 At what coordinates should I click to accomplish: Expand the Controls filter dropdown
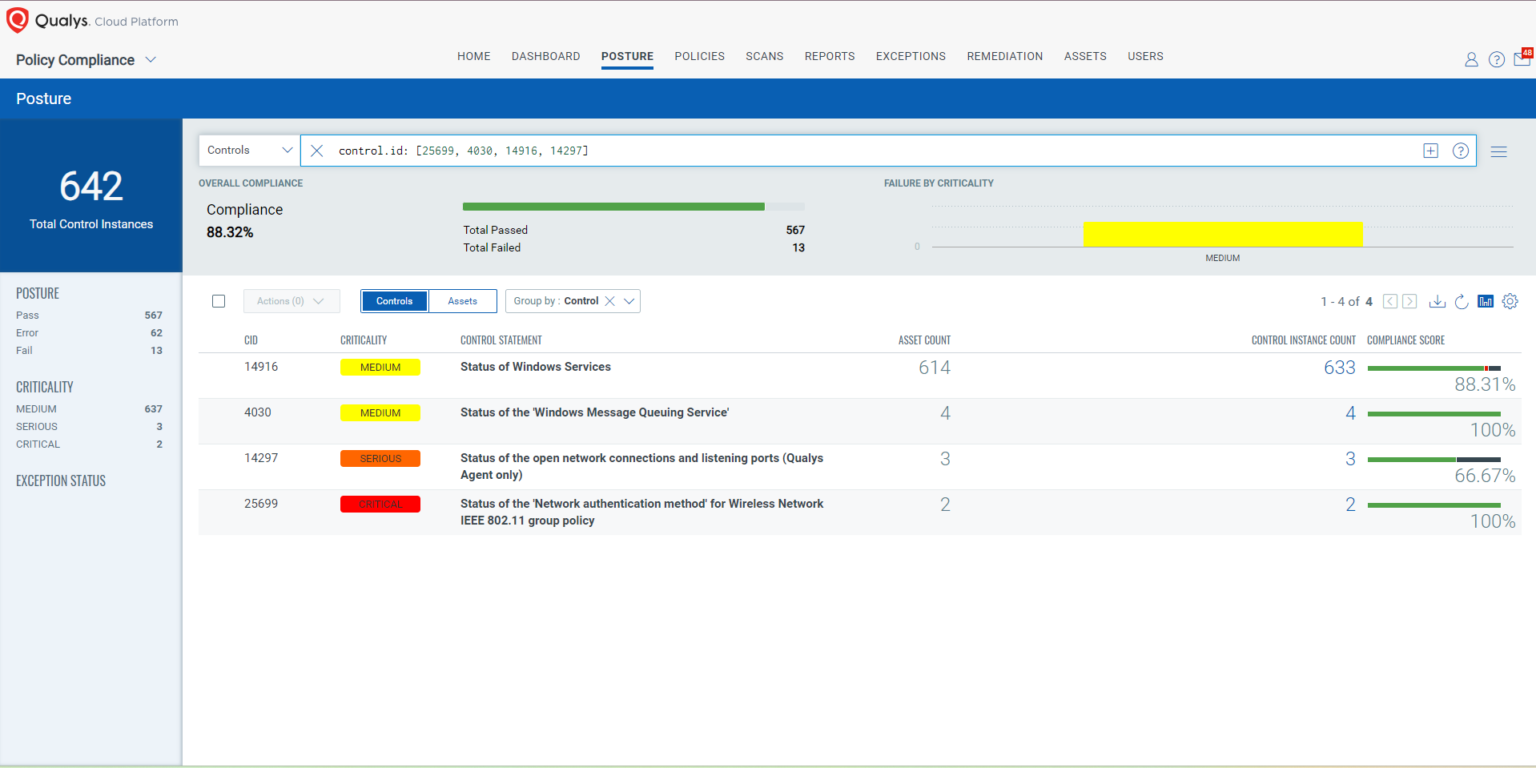click(x=248, y=150)
